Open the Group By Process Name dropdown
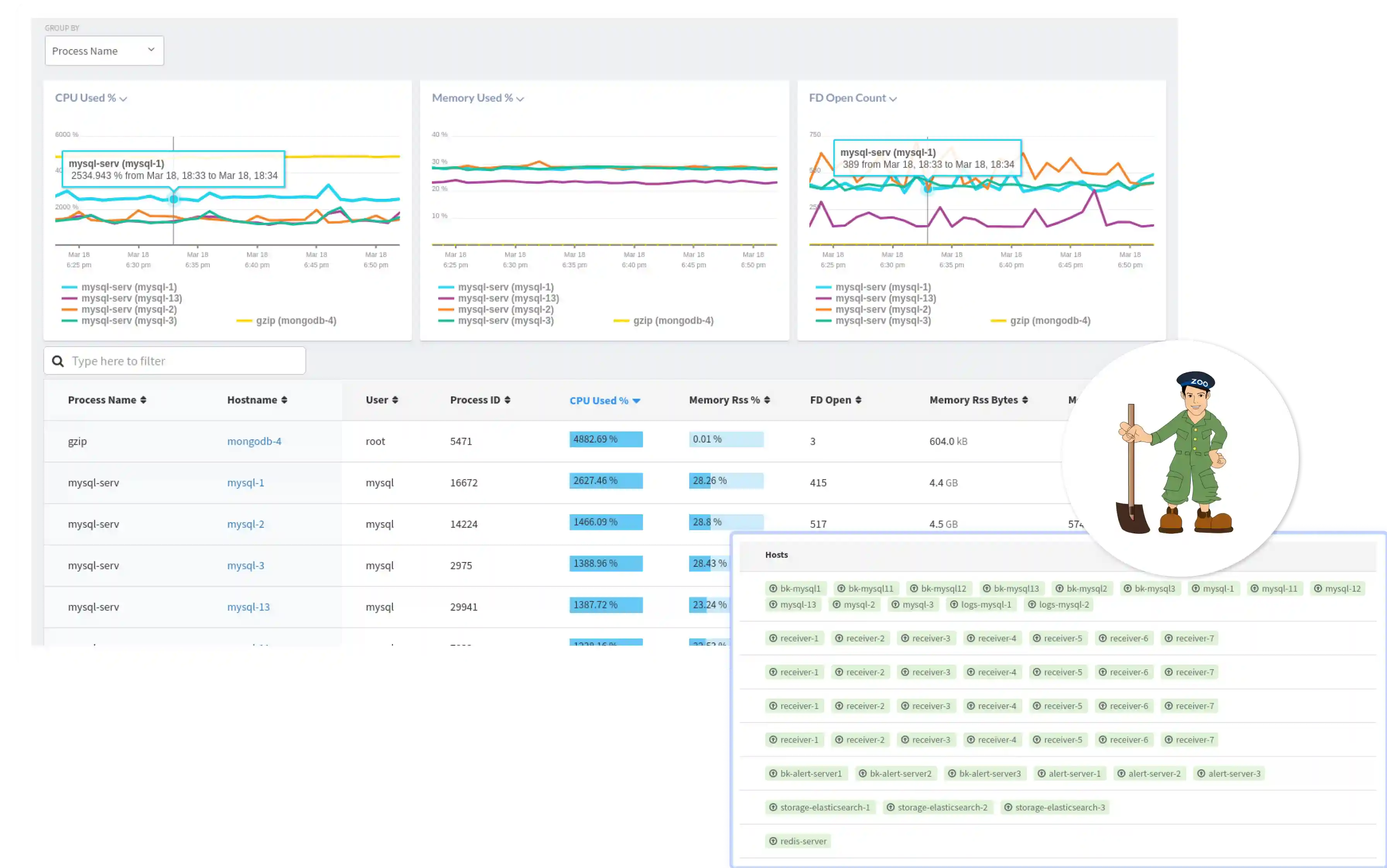Viewport: 1387px width, 868px height. point(104,51)
